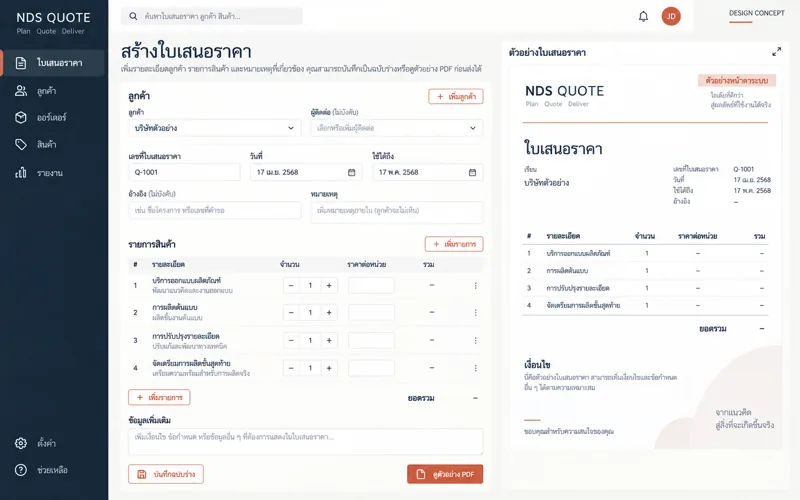
Task: Click preview row จัดเตรียมการผลิตขั้นสุดท้าย
Action: click(645, 305)
